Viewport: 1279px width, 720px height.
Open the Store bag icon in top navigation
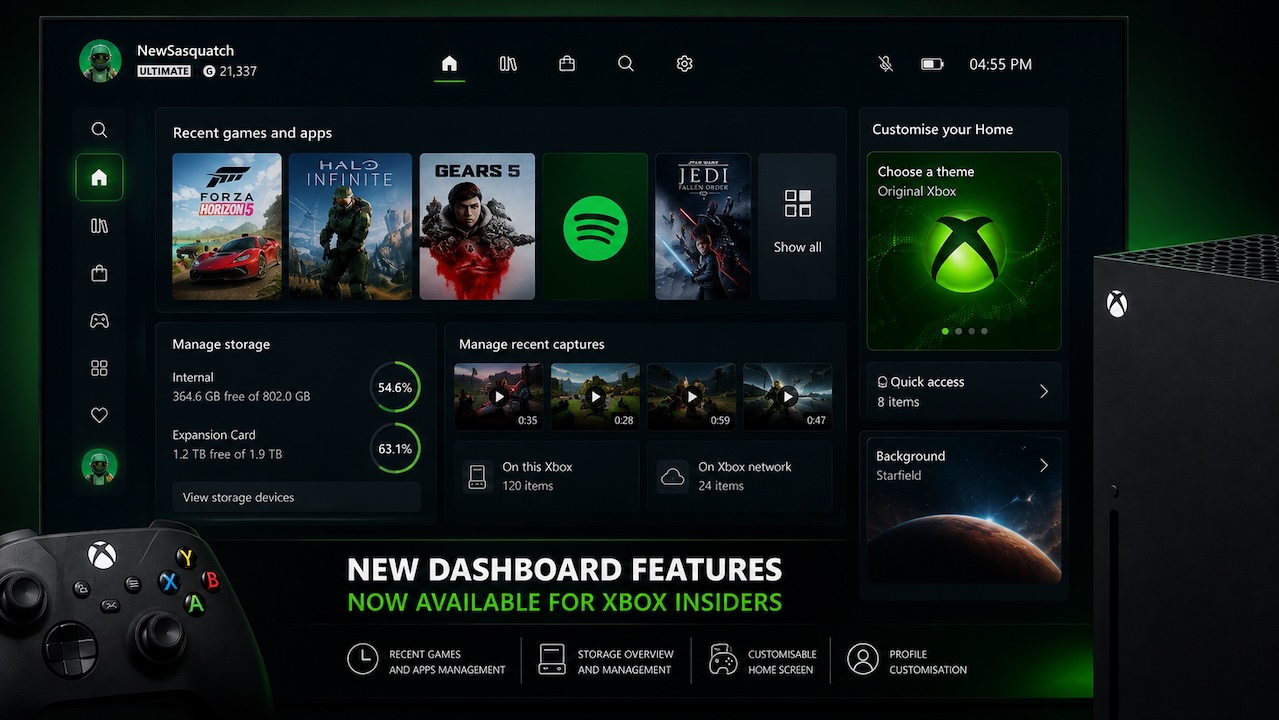click(567, 64)
